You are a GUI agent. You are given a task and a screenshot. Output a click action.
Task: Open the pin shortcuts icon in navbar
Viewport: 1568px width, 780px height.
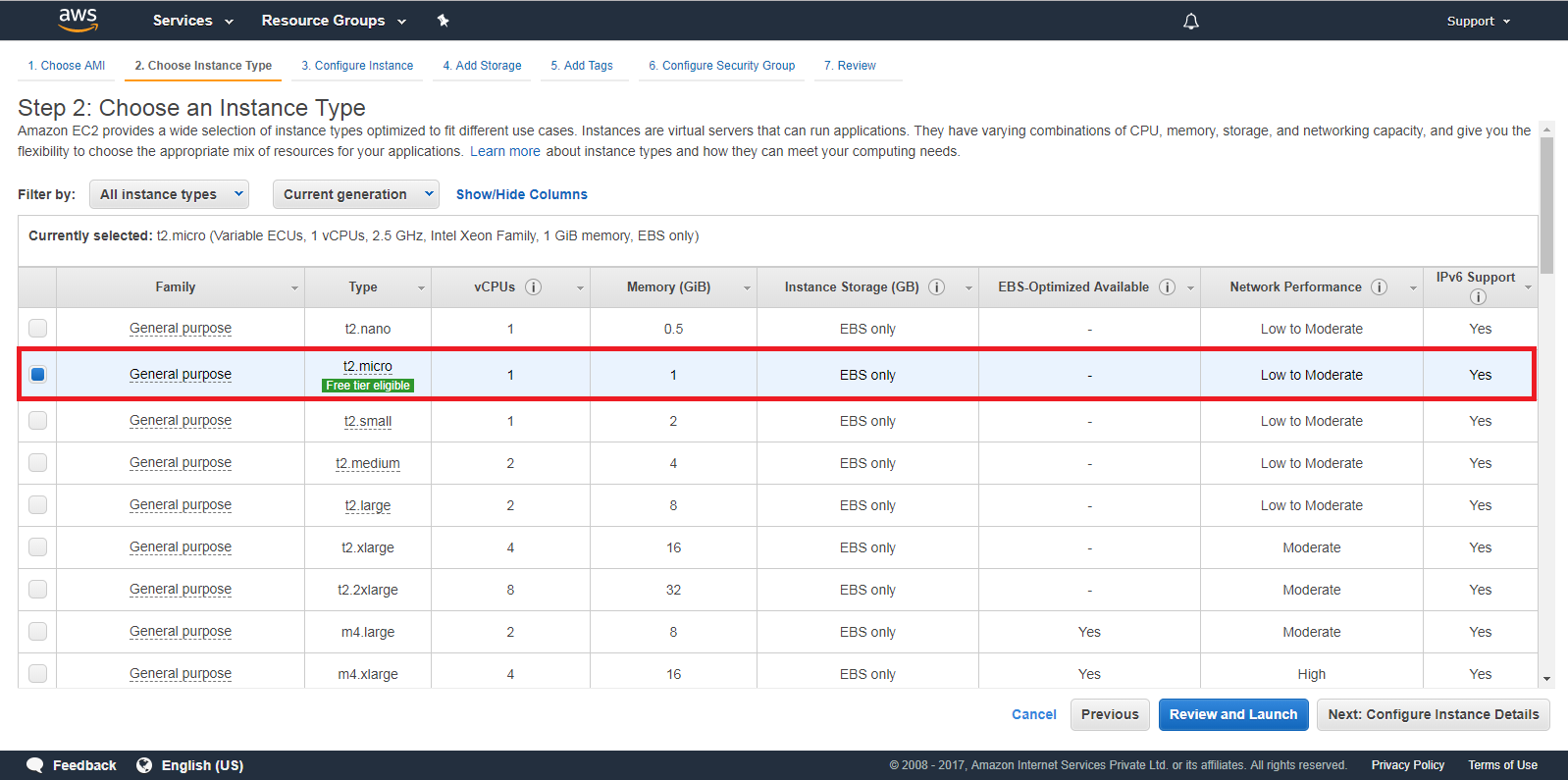443,21
